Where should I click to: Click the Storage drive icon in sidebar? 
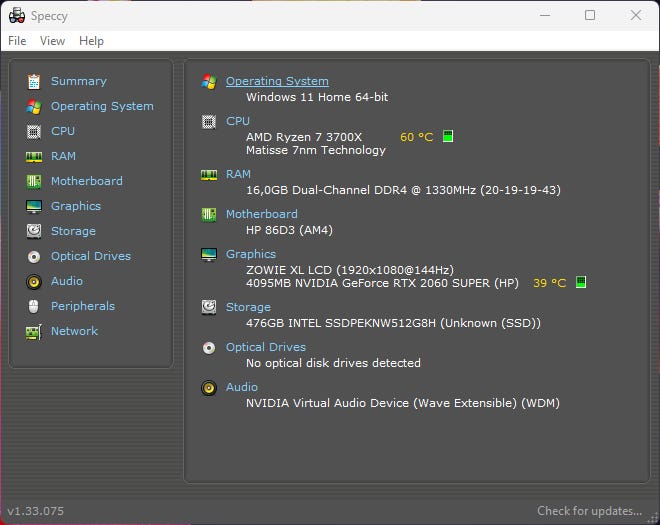click(x=34, y=231)
